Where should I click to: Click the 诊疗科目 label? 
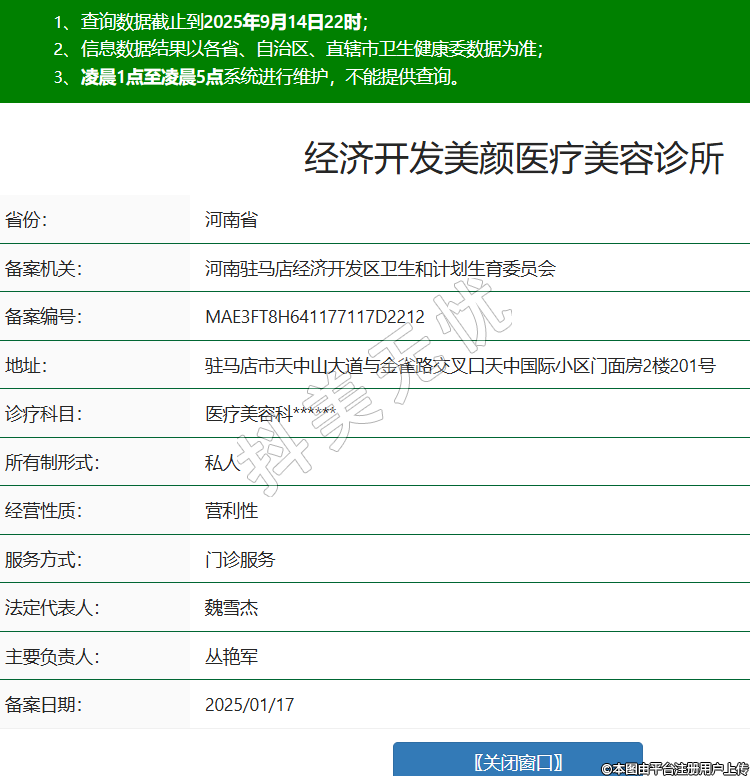[x=43, y=414]
